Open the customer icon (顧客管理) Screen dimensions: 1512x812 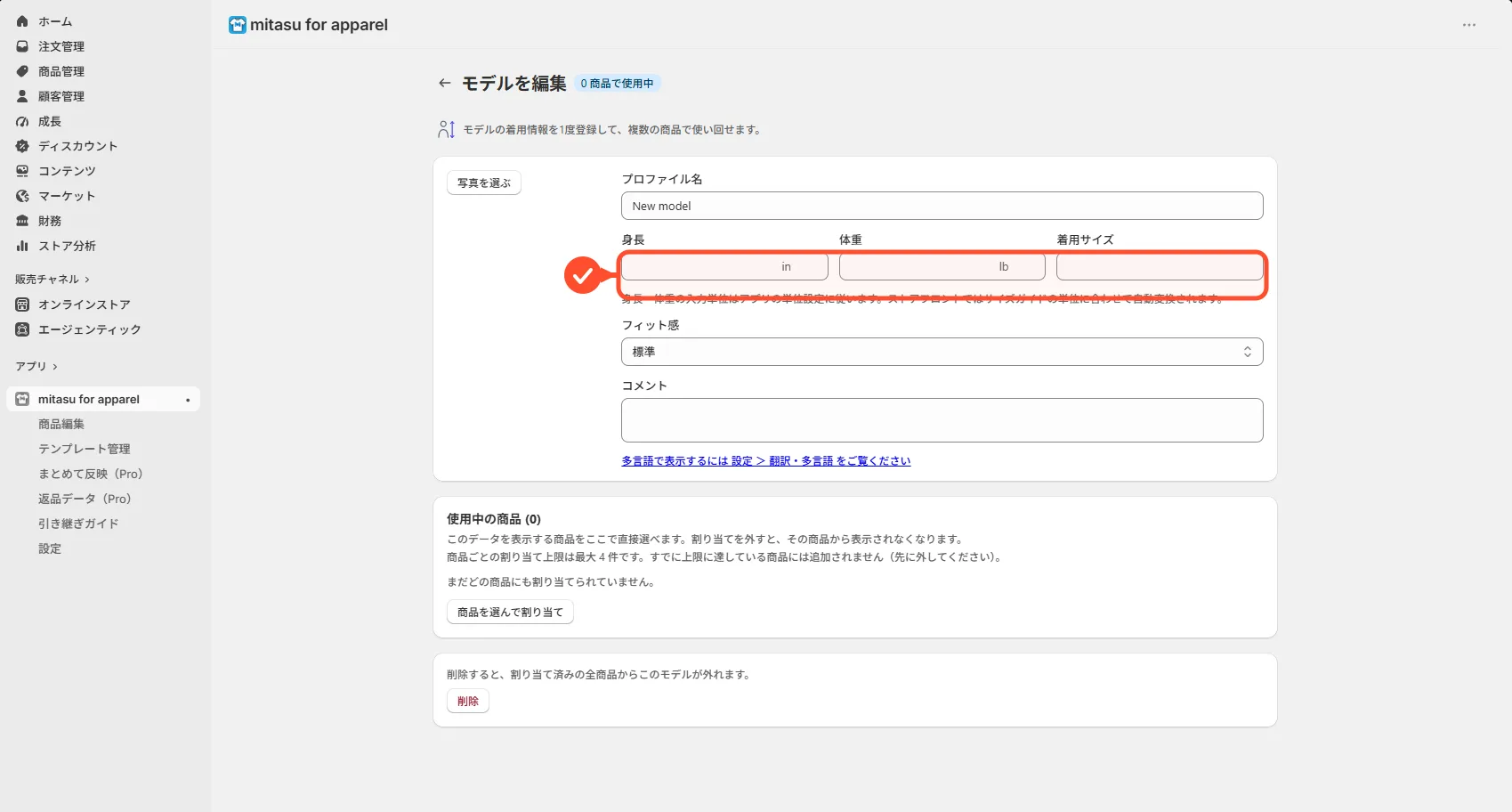[22, 96]
